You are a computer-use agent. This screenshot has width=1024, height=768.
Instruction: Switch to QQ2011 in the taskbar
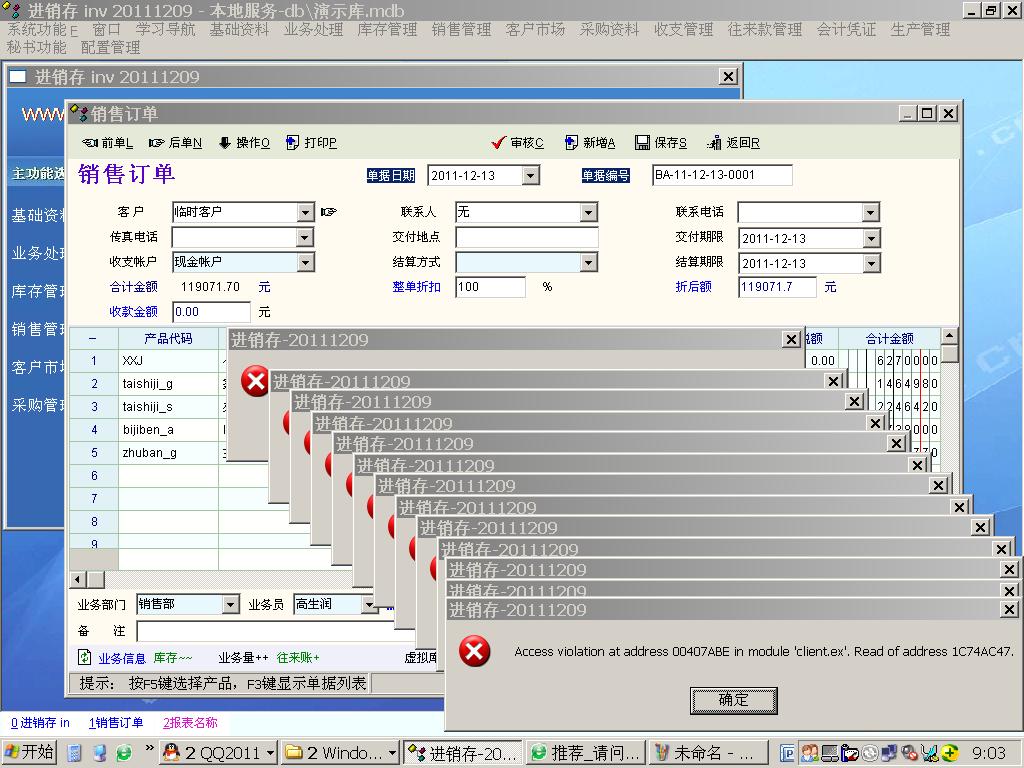(x=218, y=752)
